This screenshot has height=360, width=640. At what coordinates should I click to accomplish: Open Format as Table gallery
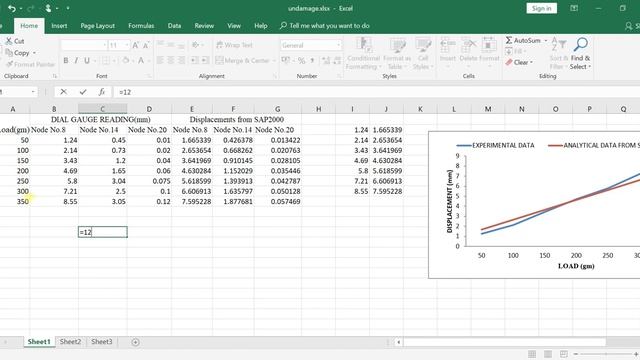(397, 54)
